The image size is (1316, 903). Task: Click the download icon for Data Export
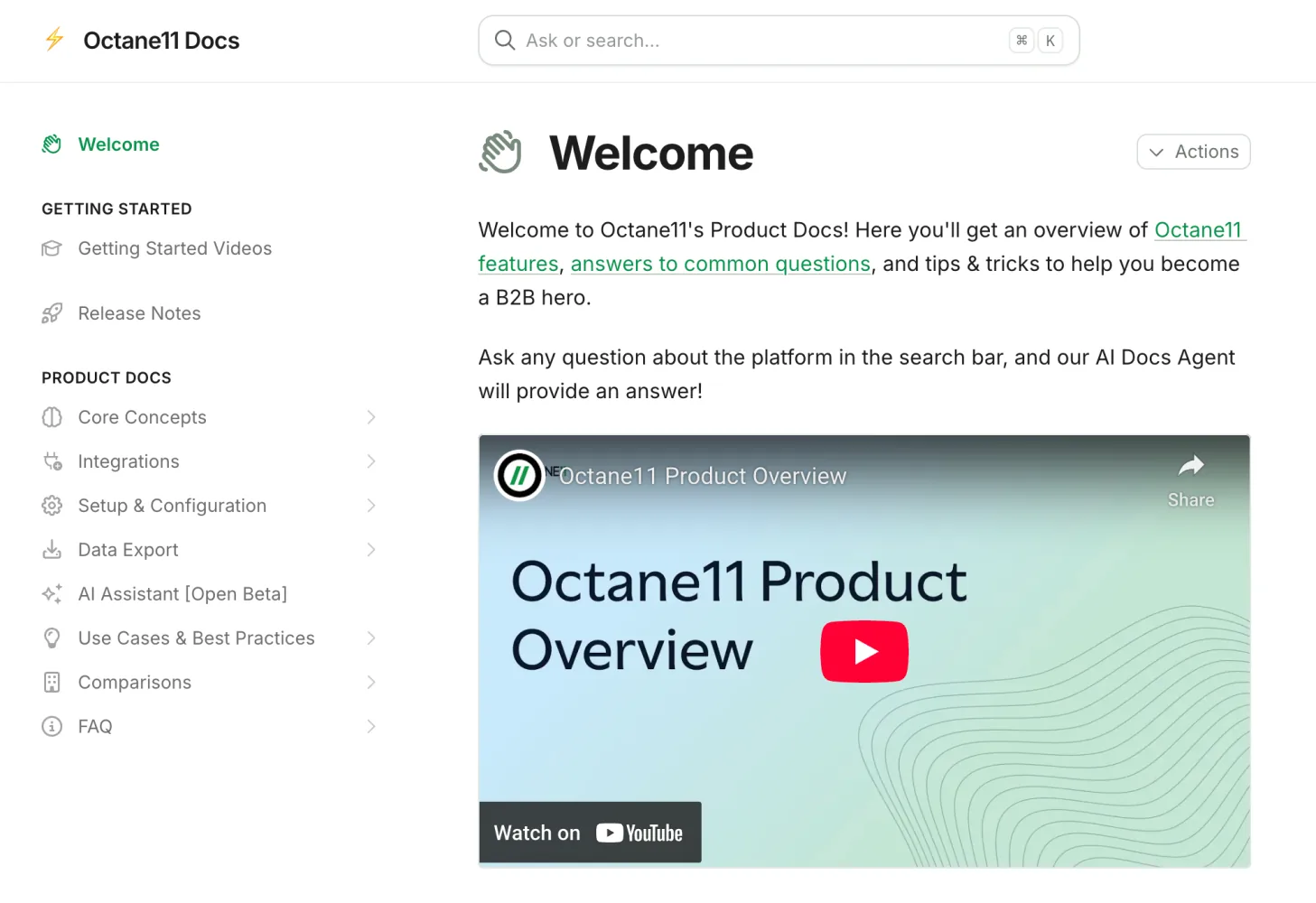[x=51, y=550]
